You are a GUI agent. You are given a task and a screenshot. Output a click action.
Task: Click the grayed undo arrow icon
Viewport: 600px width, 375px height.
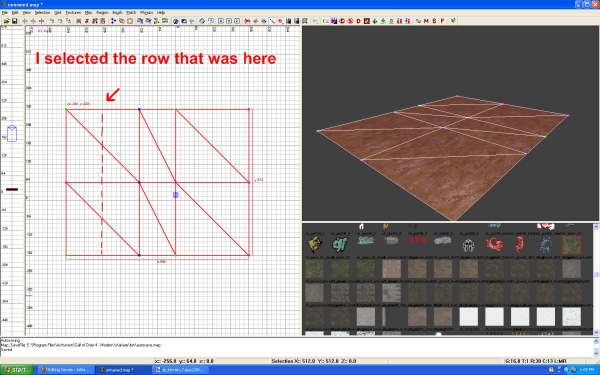[315, 21]
